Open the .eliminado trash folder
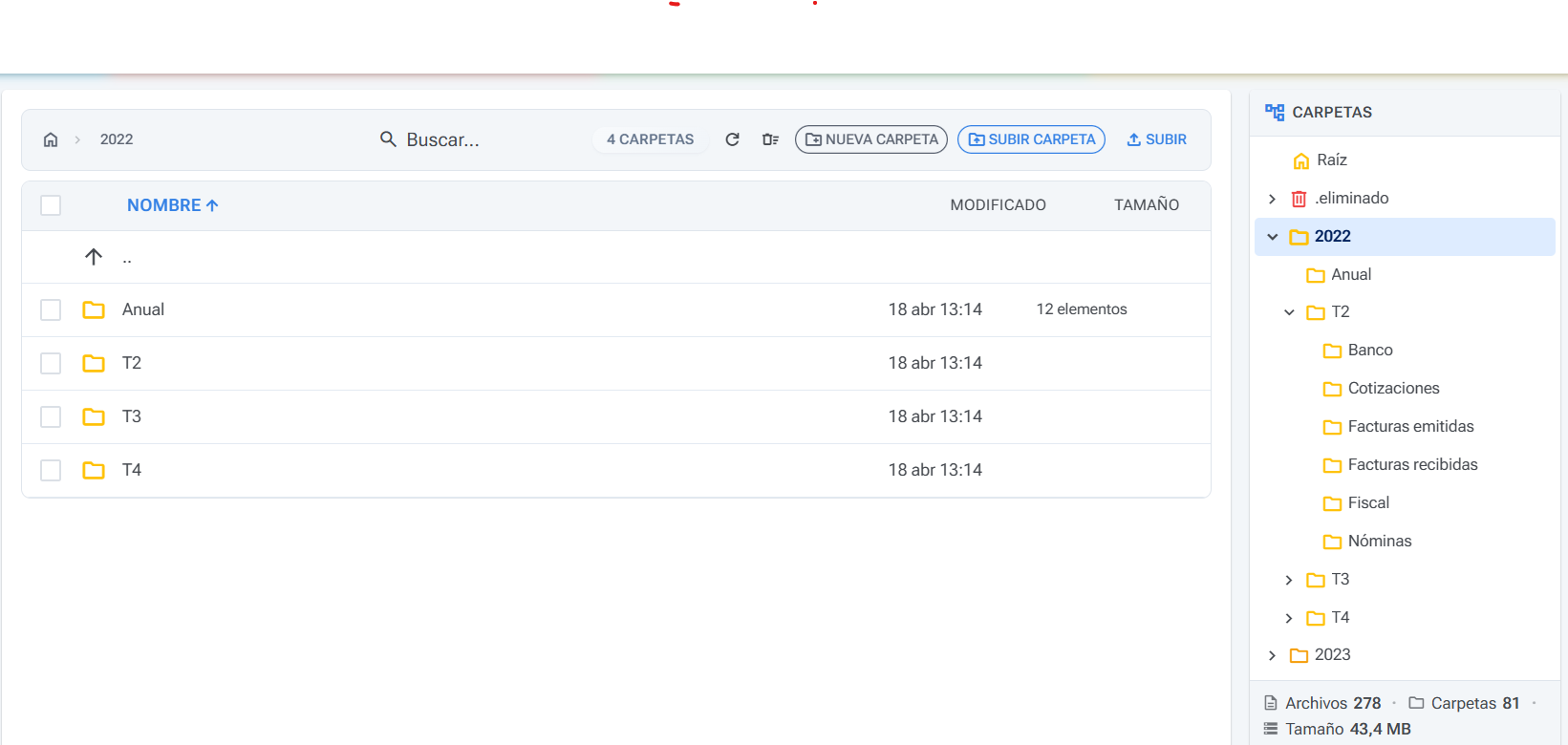This screenshot has height=745, width=1568. [1351, 198]
